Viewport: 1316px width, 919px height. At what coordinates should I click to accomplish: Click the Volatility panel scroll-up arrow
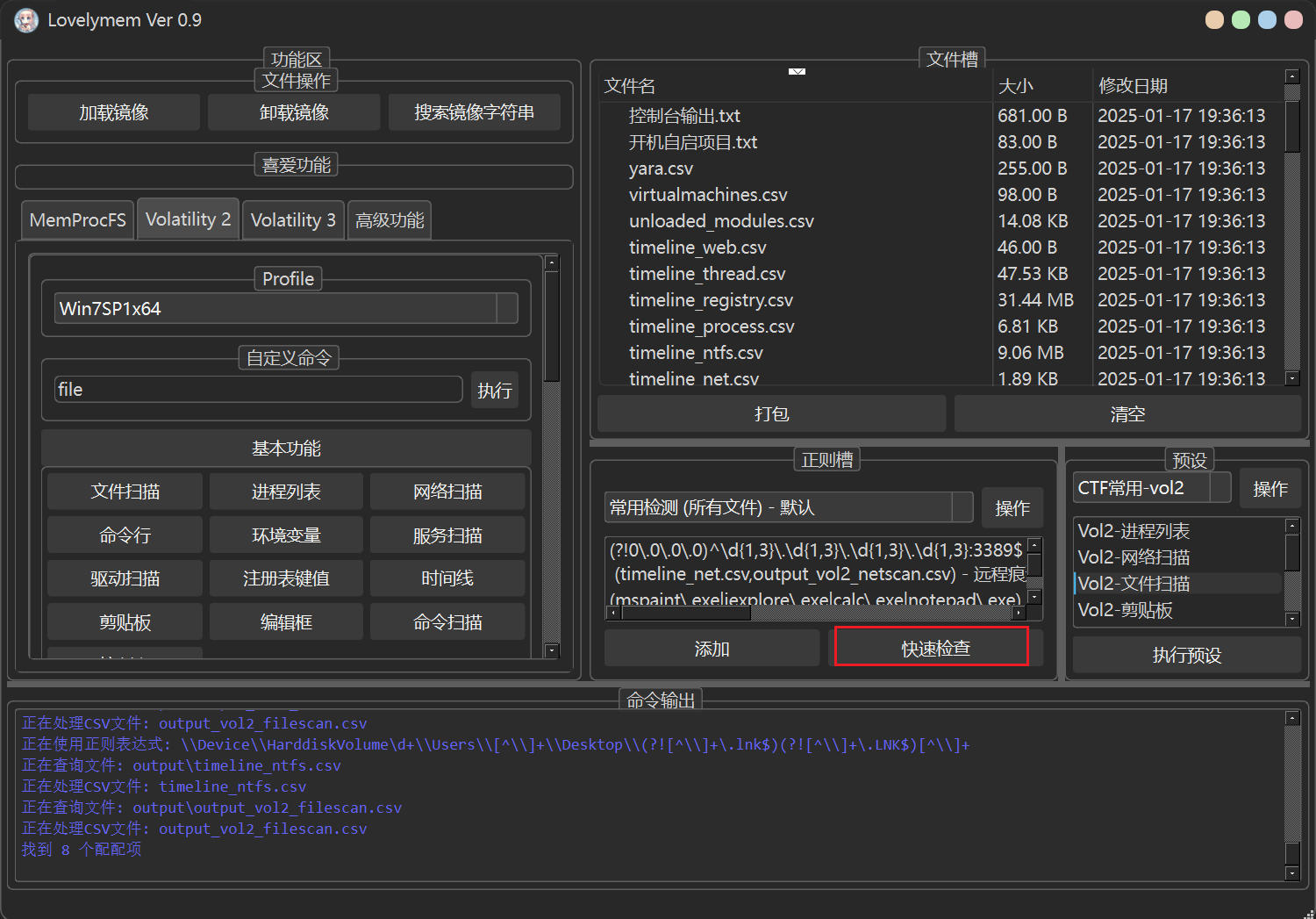(552, 262)
